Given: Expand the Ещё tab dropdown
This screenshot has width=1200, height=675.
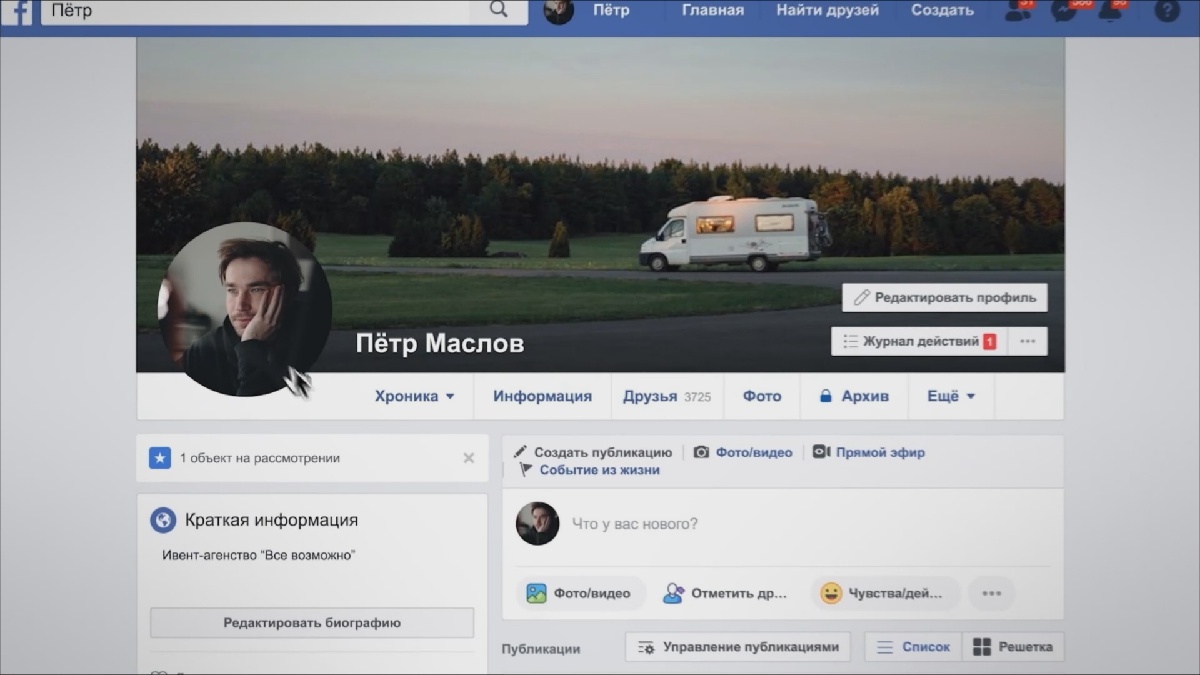Looking at the screenshot, I should point(951,396).
